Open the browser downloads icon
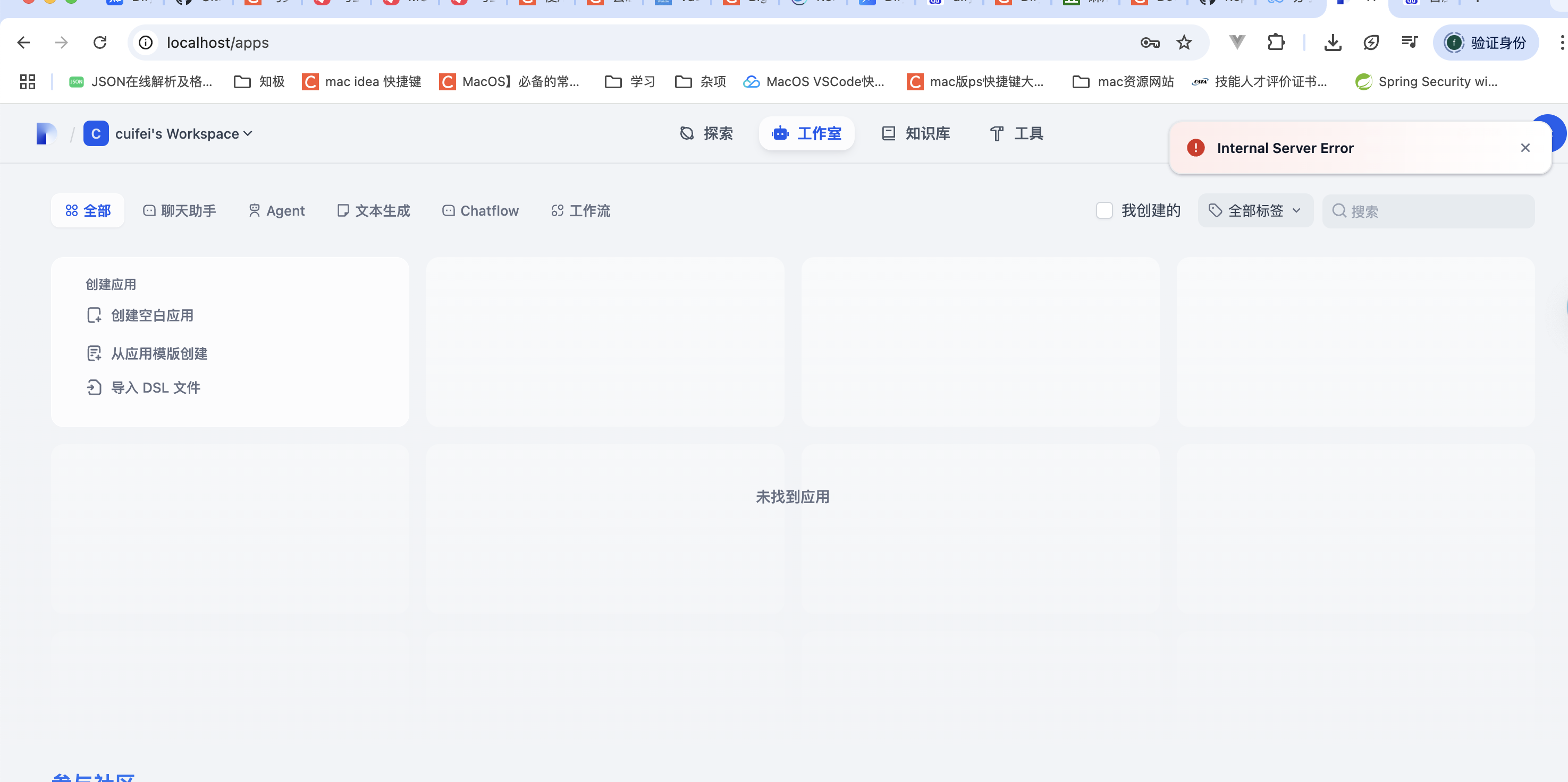Image resolution: width=1568 pixels, height=782 pixels. (x=1333, y=42)
